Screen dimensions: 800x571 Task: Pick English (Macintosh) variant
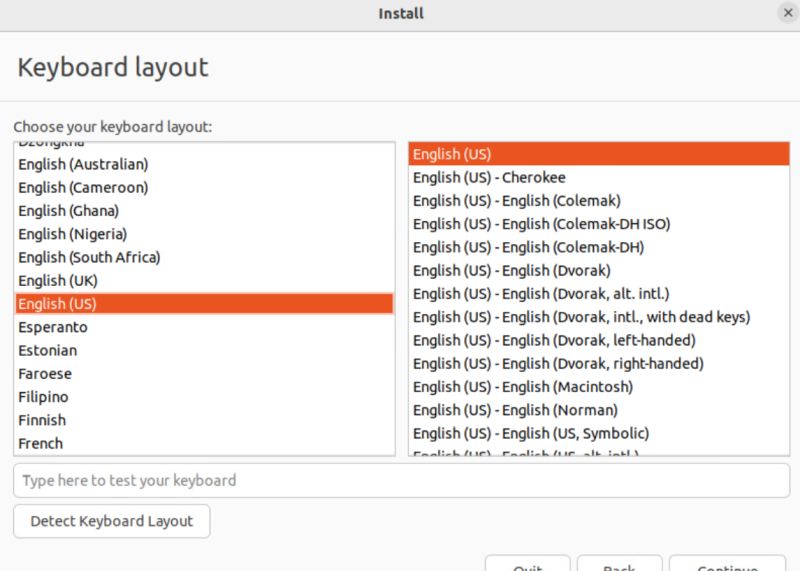(x=599, y=387)
